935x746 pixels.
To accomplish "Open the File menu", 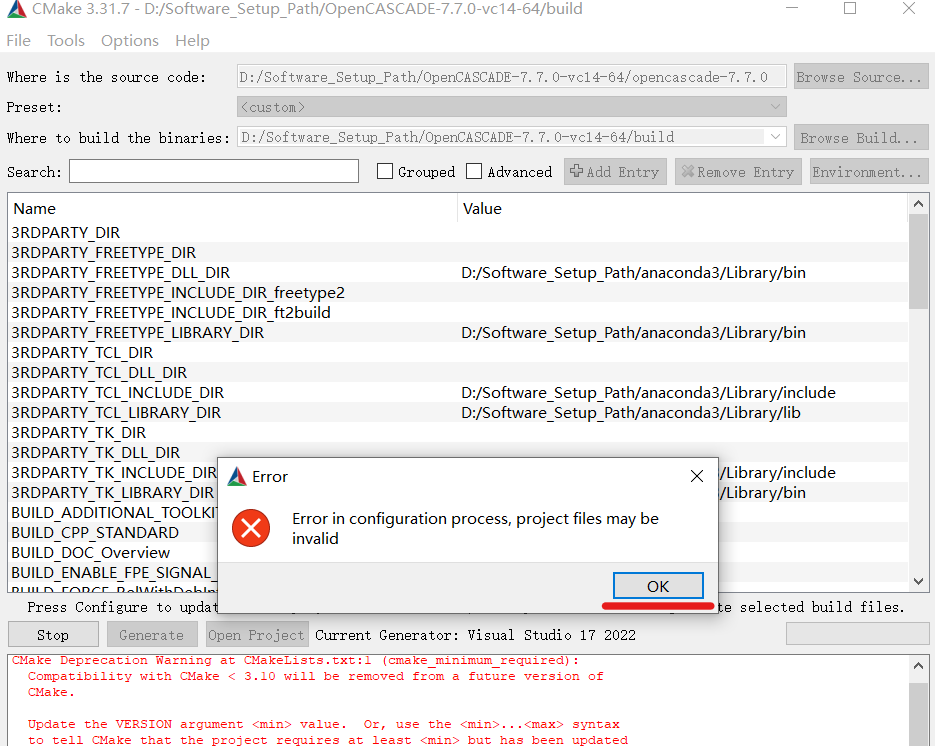I will point(18,41).
